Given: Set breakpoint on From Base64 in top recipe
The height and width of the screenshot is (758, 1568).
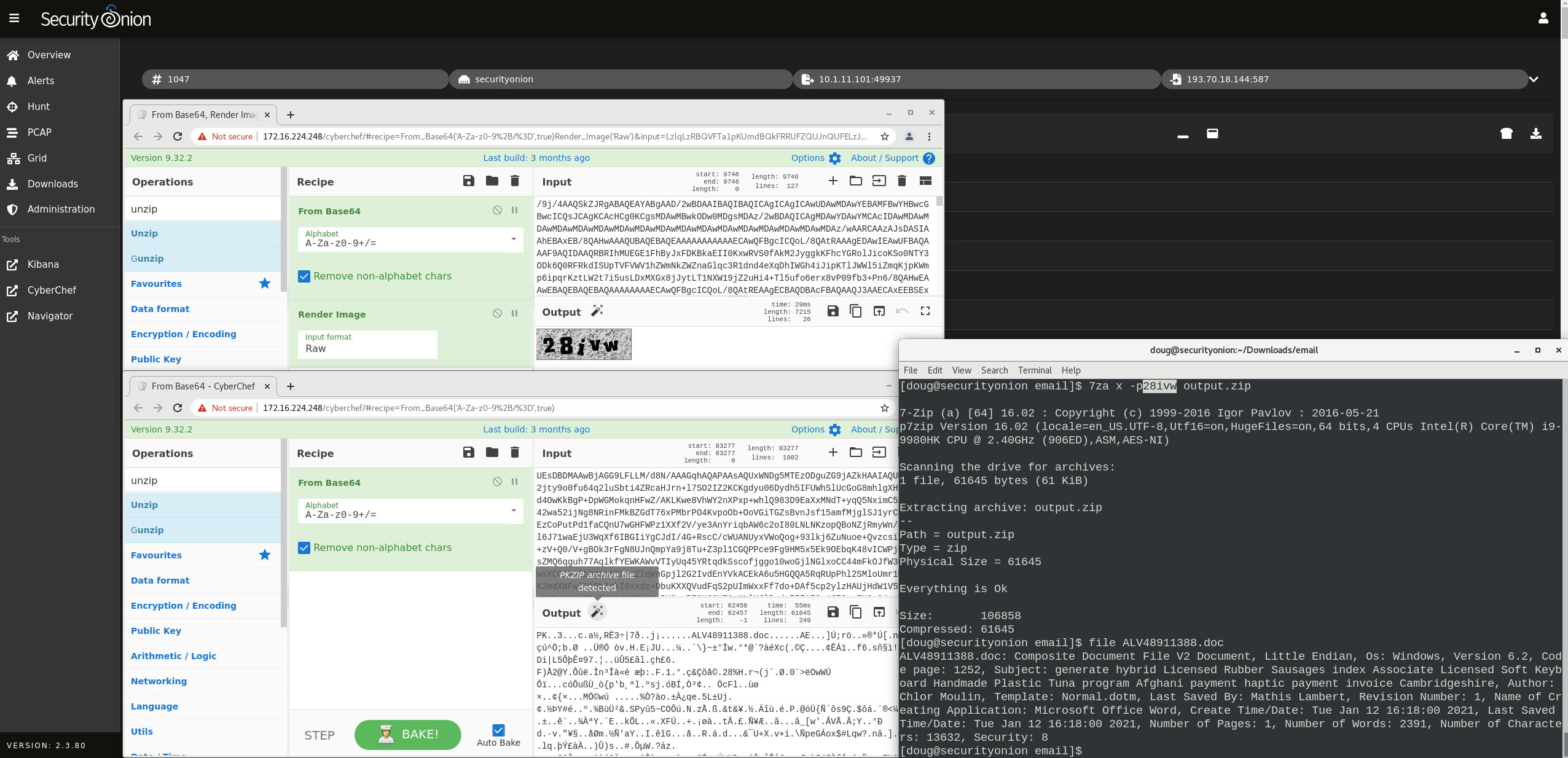Looking at the screenshot, I should click(515, 210).
